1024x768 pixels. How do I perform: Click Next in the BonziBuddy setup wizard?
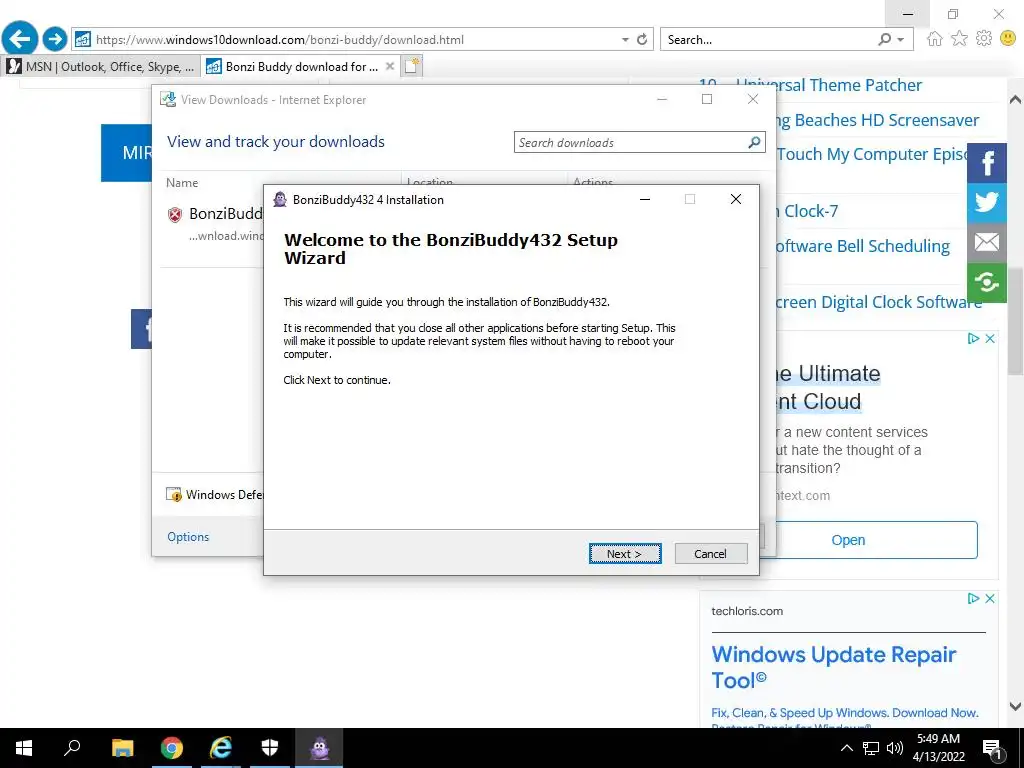625,554
